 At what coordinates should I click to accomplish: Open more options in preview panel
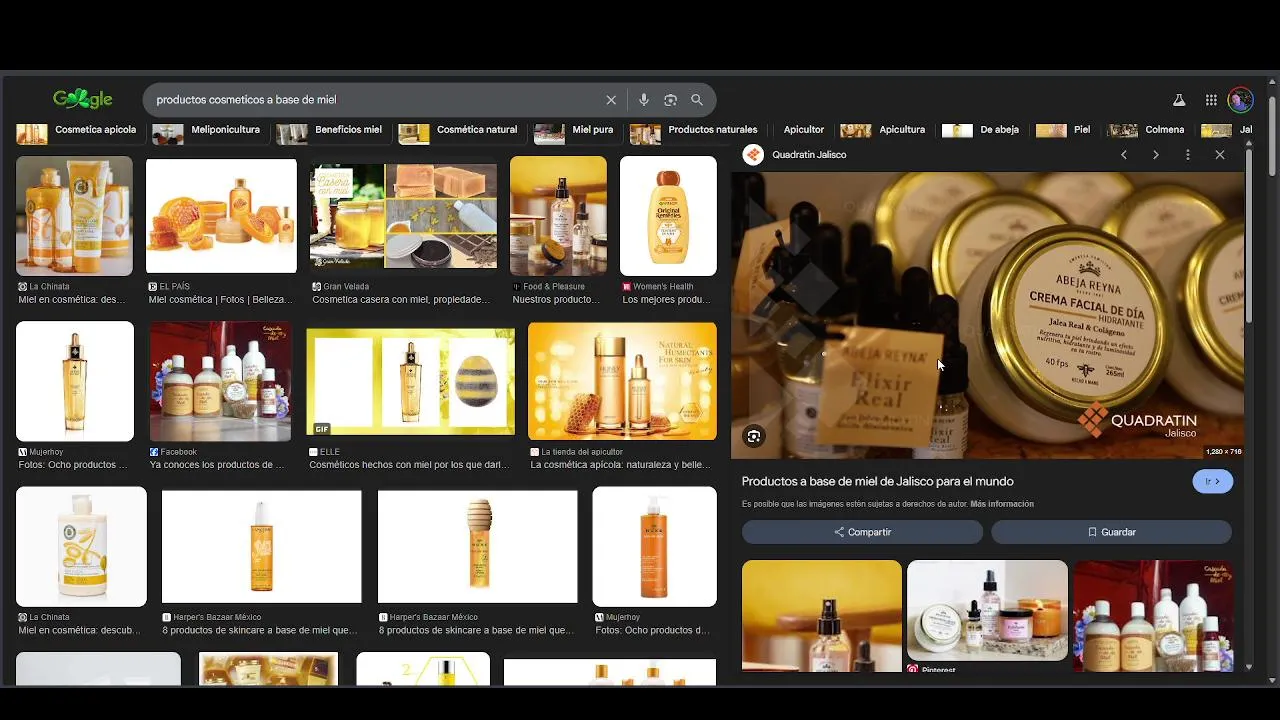(x=1187, y=155)
